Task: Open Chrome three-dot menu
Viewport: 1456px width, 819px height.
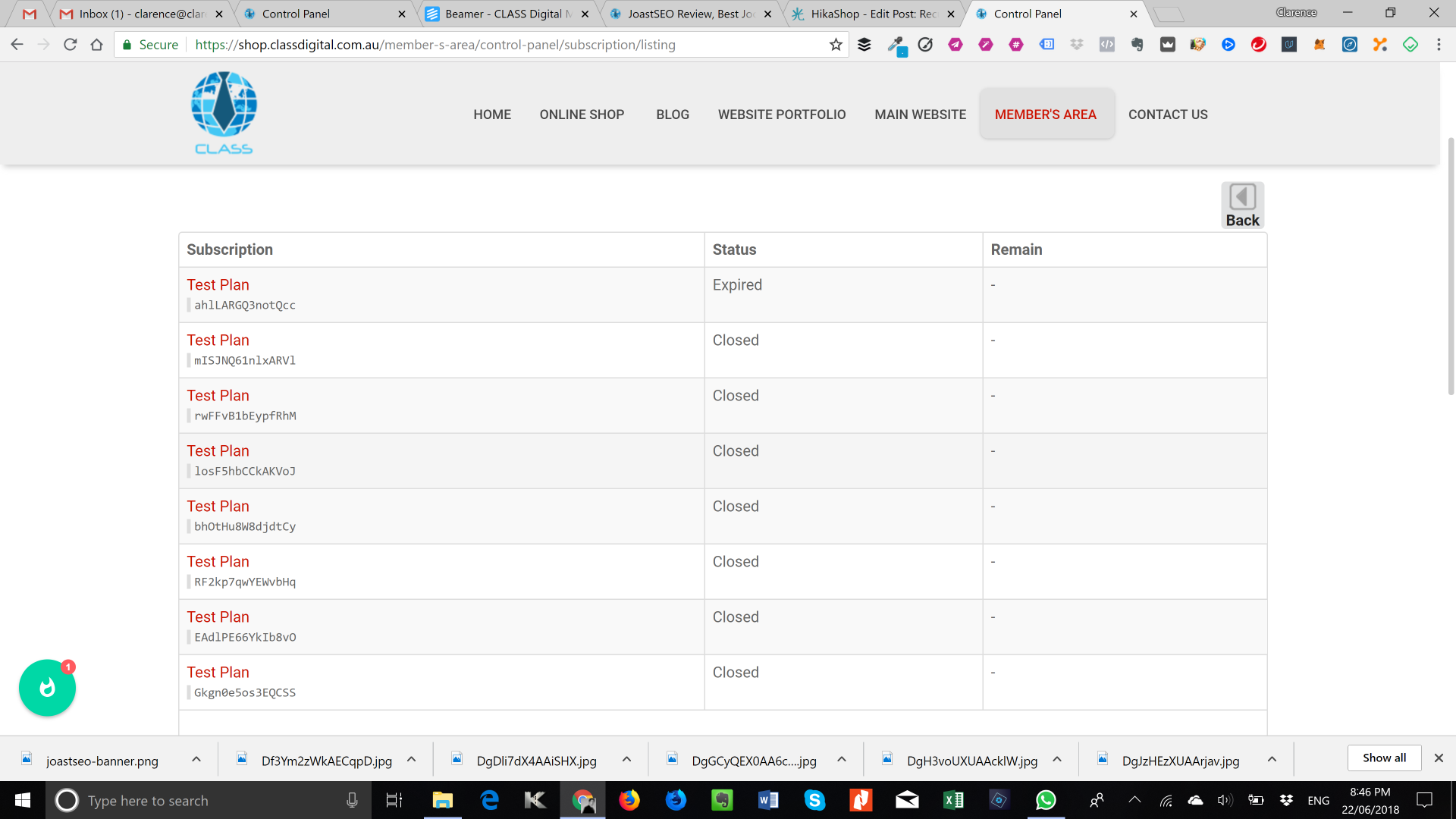Action: tap(1439, 45)
